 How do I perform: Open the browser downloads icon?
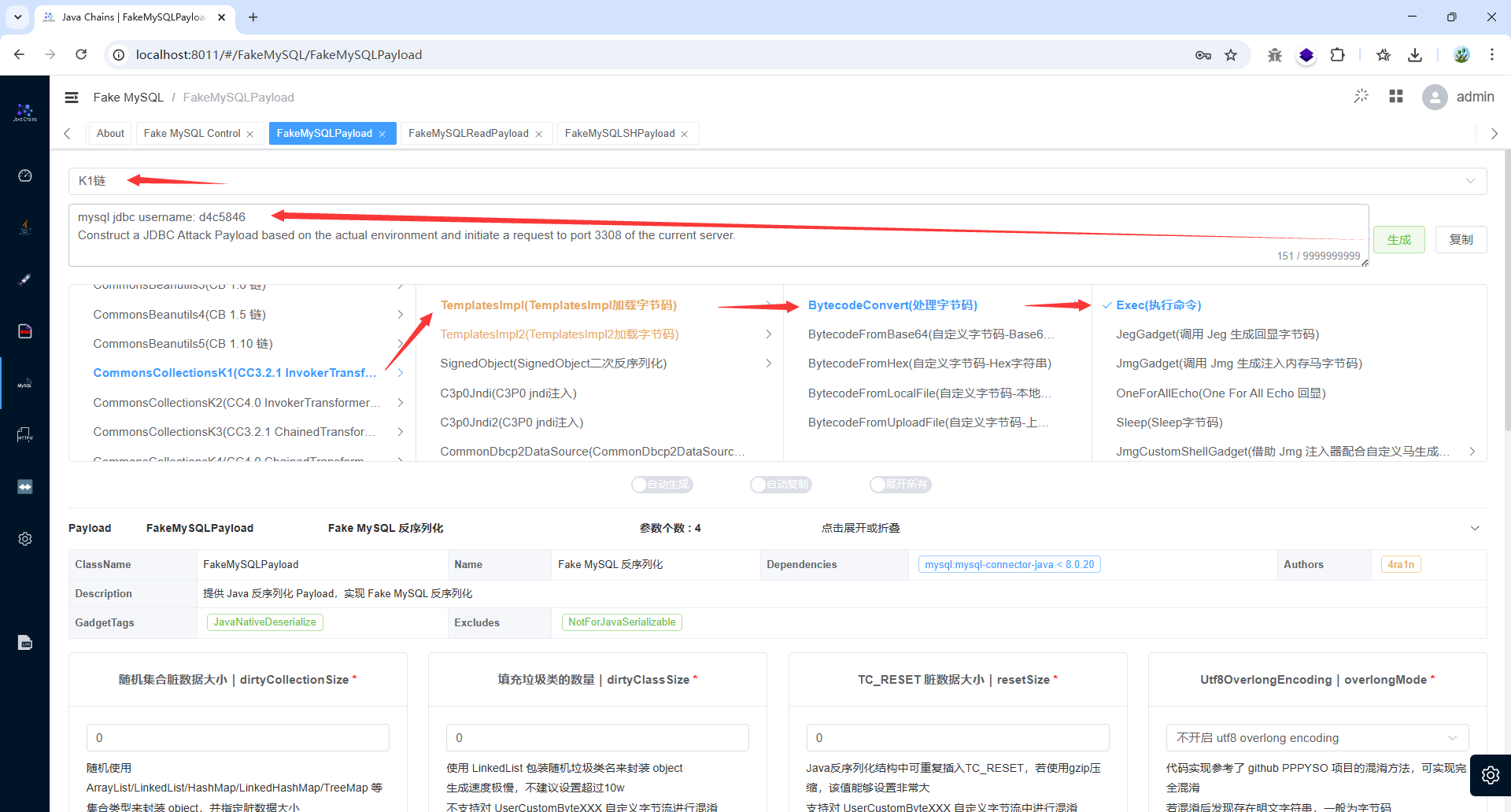click(x=1415, y=55)
